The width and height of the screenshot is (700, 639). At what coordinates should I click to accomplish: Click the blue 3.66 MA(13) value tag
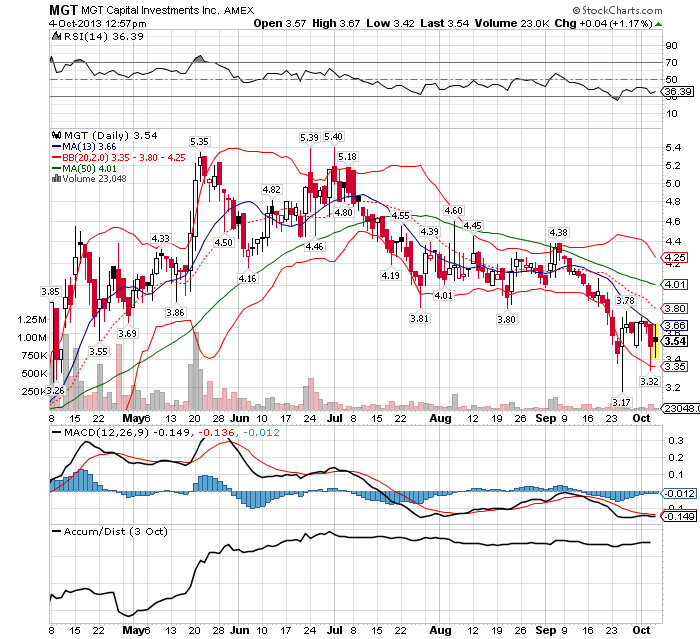(675, 325)
